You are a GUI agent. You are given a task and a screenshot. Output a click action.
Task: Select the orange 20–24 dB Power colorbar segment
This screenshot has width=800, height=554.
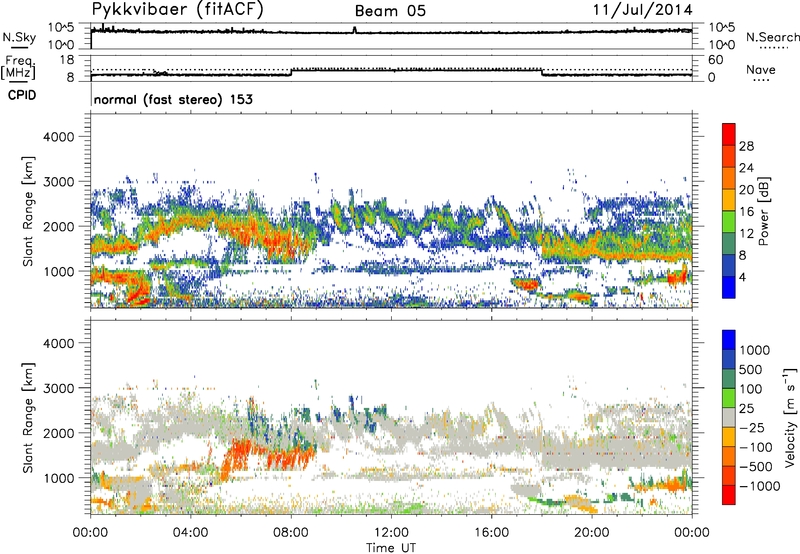tap(729, 178)
